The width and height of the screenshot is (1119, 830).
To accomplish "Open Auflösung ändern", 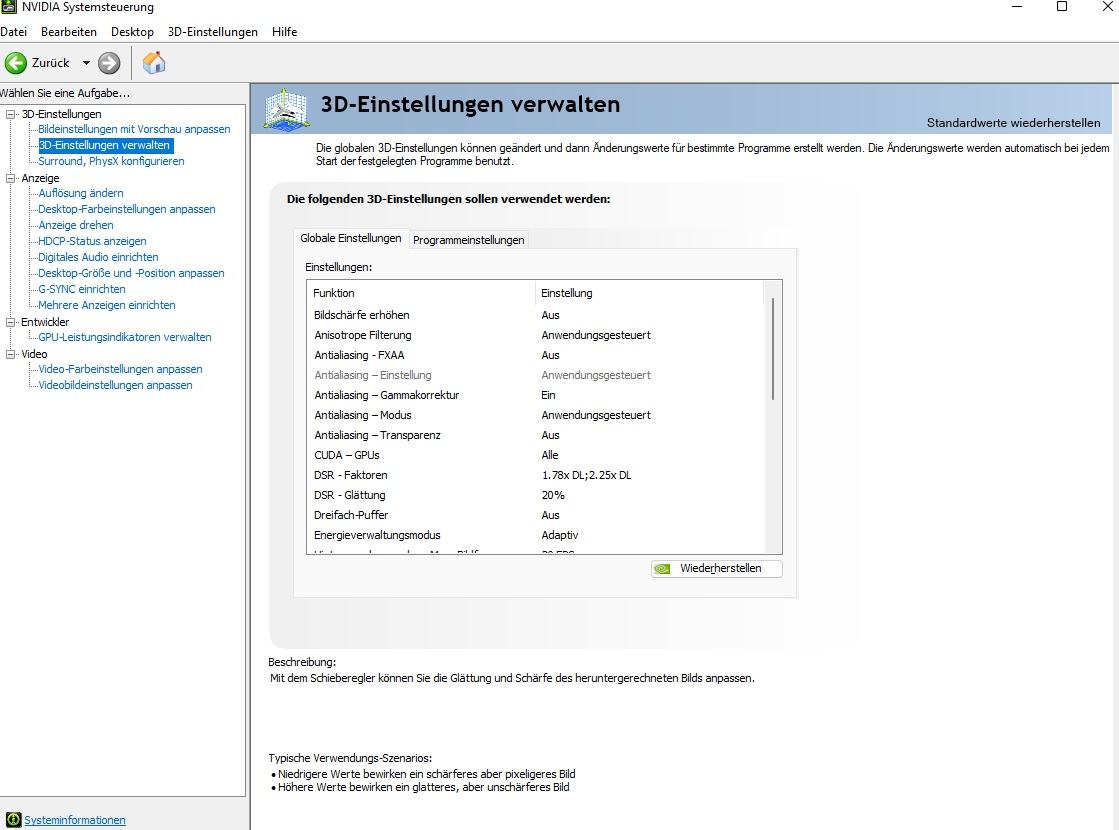I will coord(81,193).
